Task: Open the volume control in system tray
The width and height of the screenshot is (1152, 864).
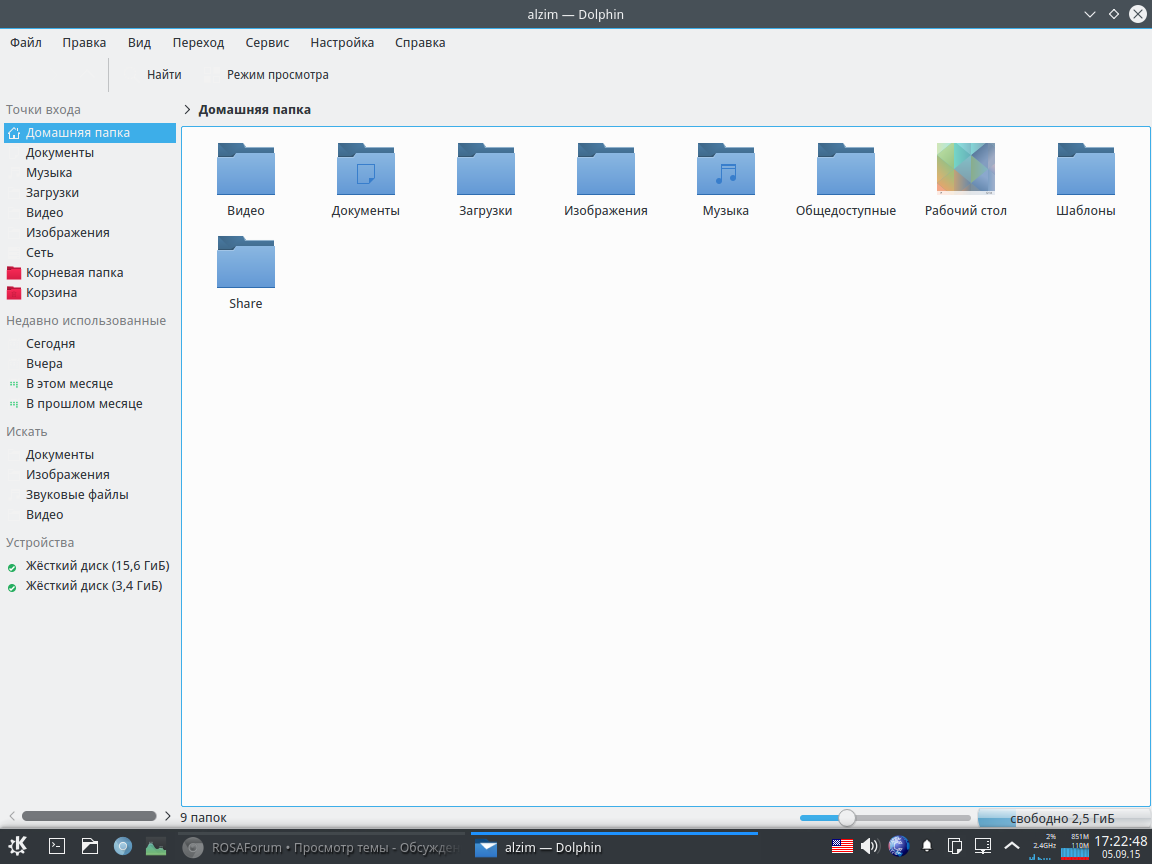Action: (x=869, y=846)
